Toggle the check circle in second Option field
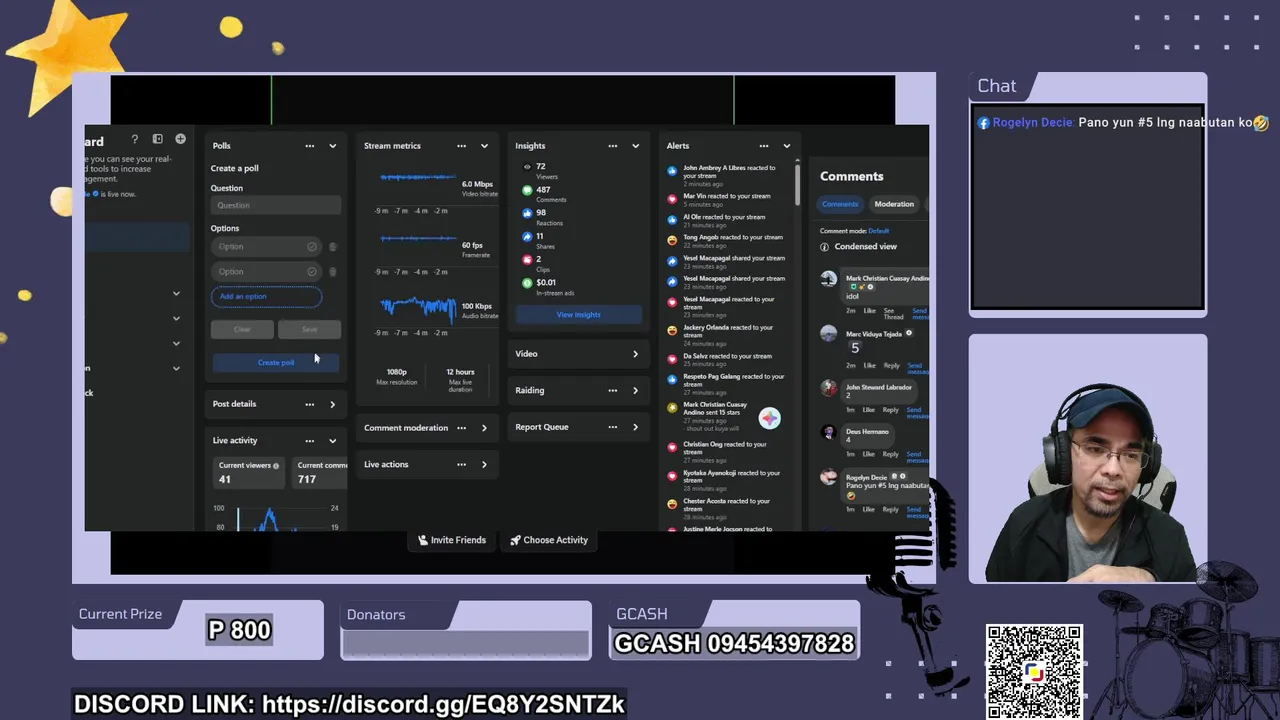This screenshot has width=1280, height=720. click(x=312, y=272)
